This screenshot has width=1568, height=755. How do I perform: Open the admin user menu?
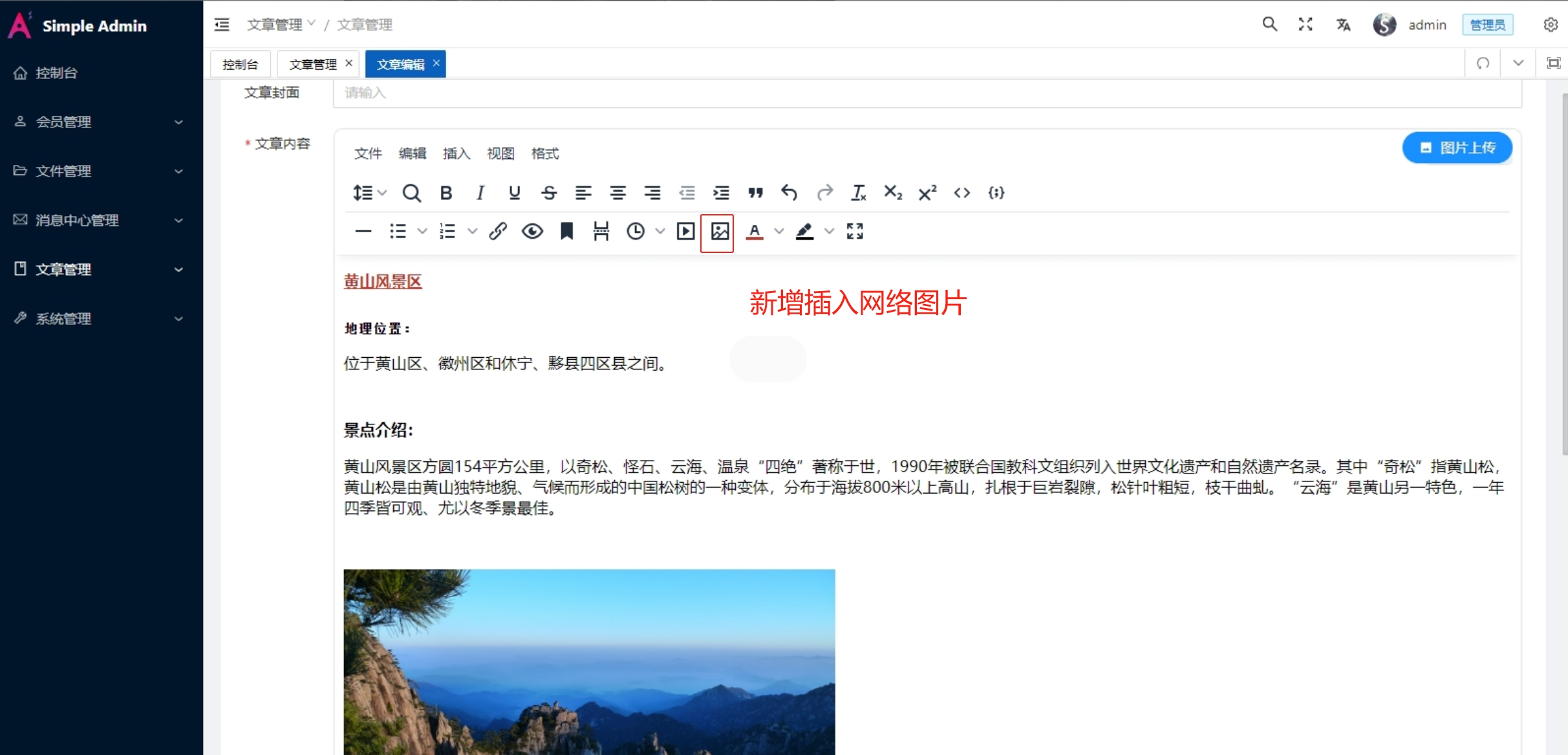(x=1410, y=25)
